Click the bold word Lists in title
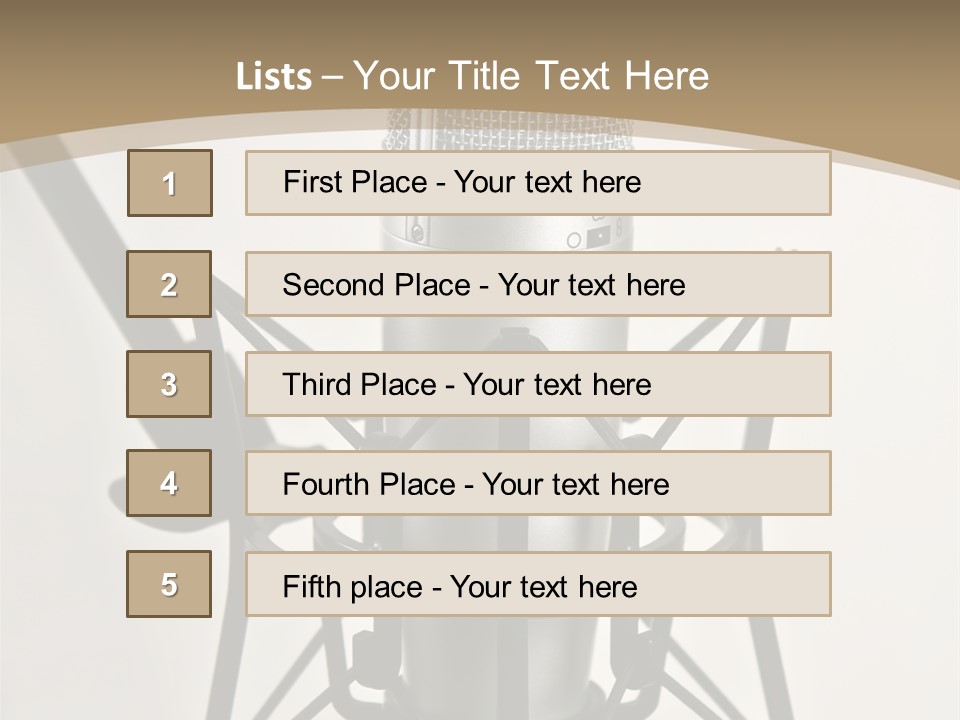 (x=274, y=77)
